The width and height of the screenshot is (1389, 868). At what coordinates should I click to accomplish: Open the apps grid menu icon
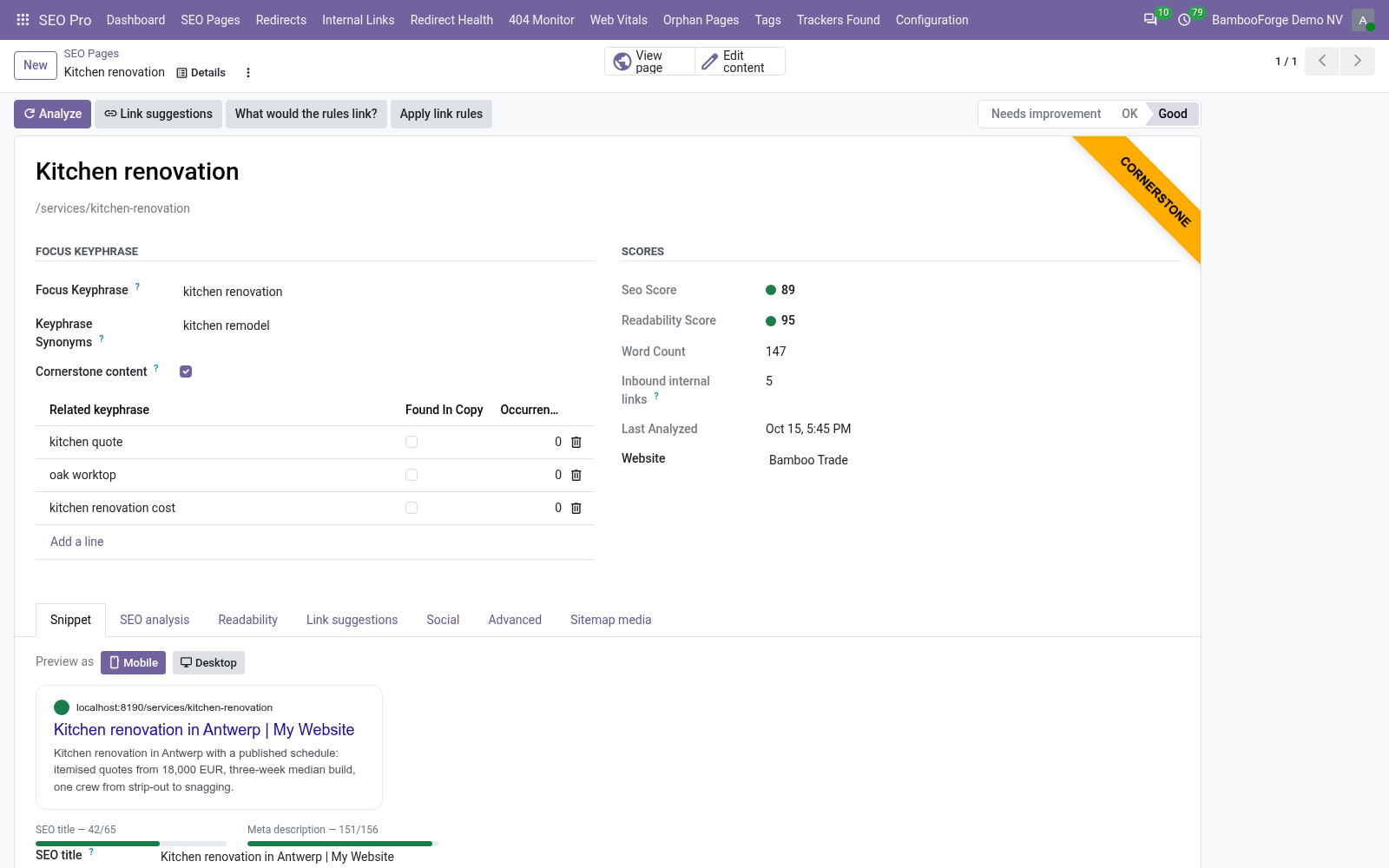(23, 19)
